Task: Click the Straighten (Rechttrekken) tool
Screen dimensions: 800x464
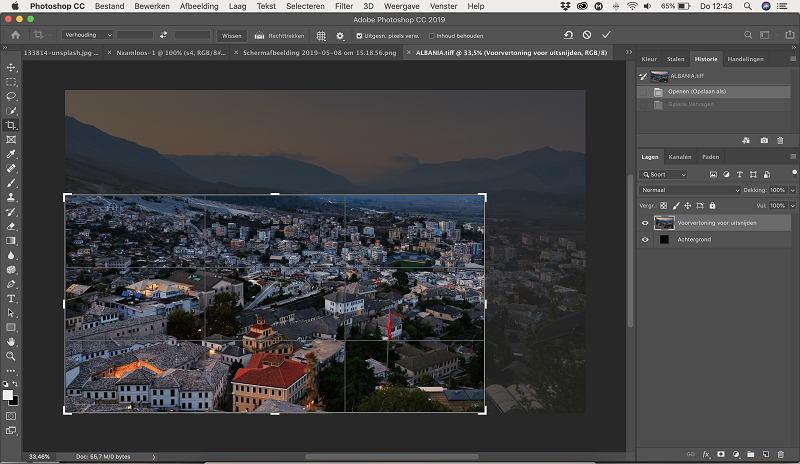Action: [279, 36]
